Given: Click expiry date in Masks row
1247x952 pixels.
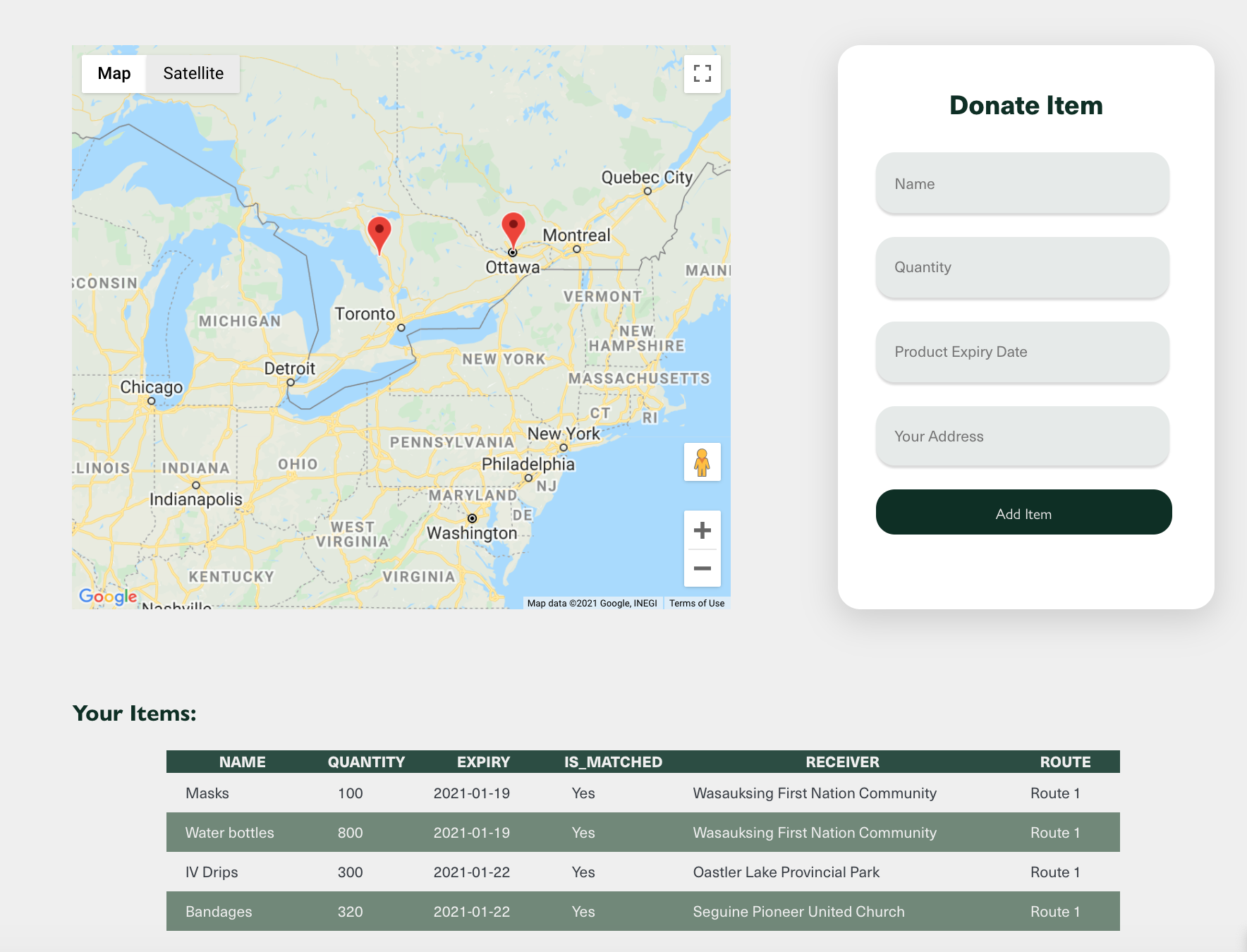Looking at the screenshot, I should click(x=471, y=793).
